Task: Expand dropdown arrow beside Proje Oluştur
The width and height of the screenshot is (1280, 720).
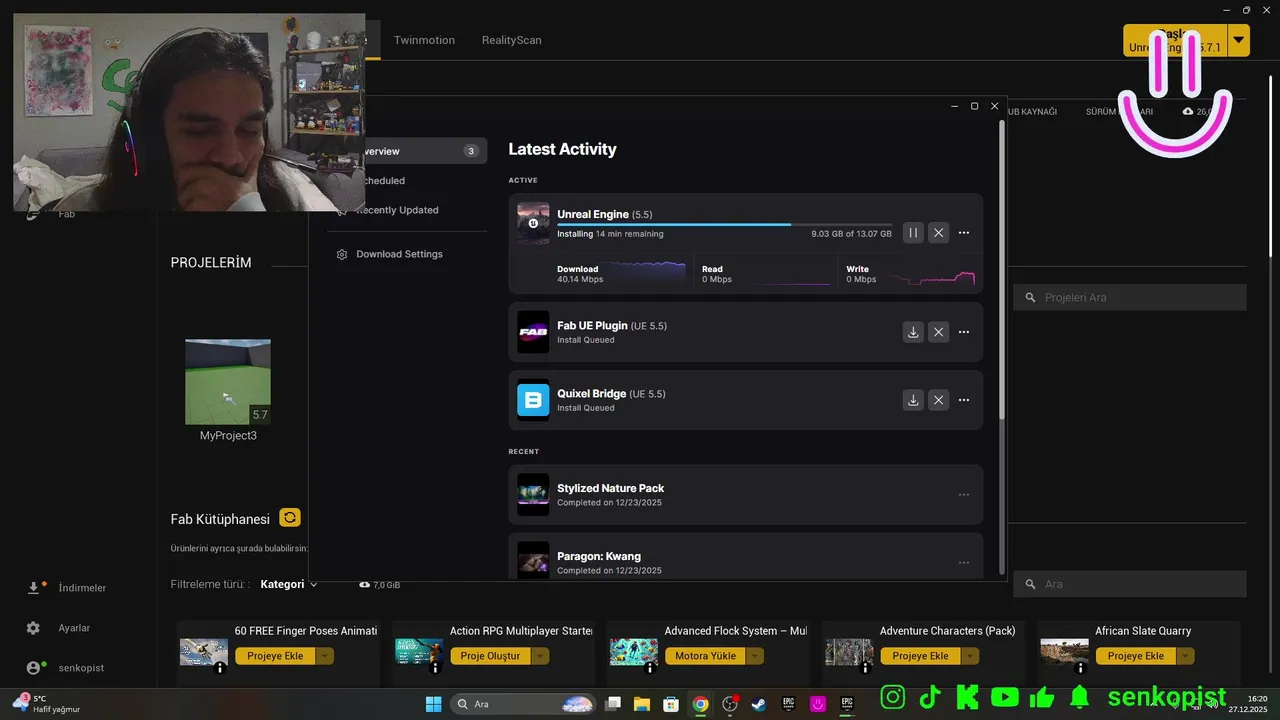Action: tap(540, 656)
